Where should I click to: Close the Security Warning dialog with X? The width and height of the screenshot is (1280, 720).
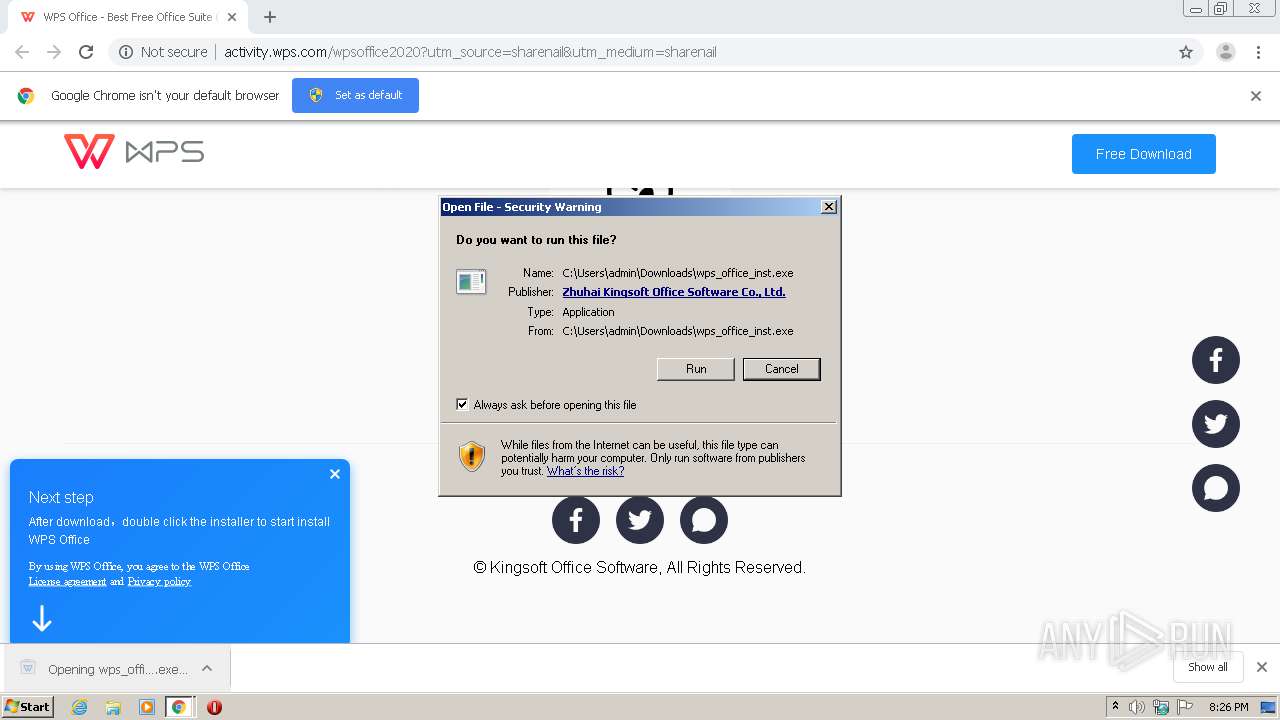(x=828, y=207)
